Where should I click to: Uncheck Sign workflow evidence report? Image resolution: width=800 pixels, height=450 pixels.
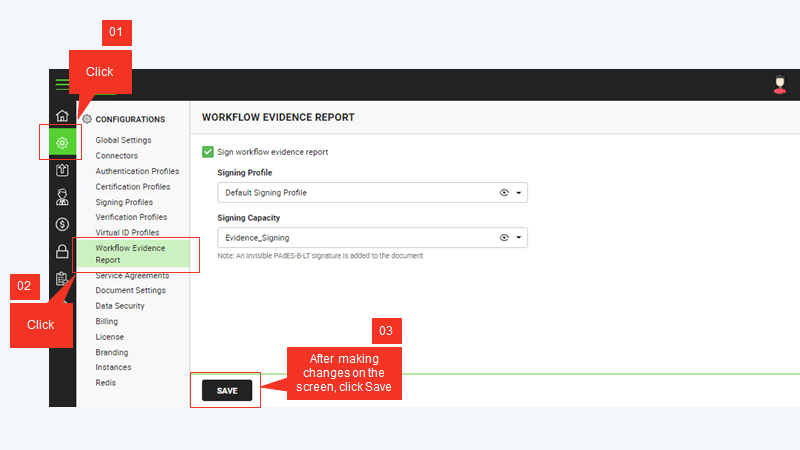(208, 152)
